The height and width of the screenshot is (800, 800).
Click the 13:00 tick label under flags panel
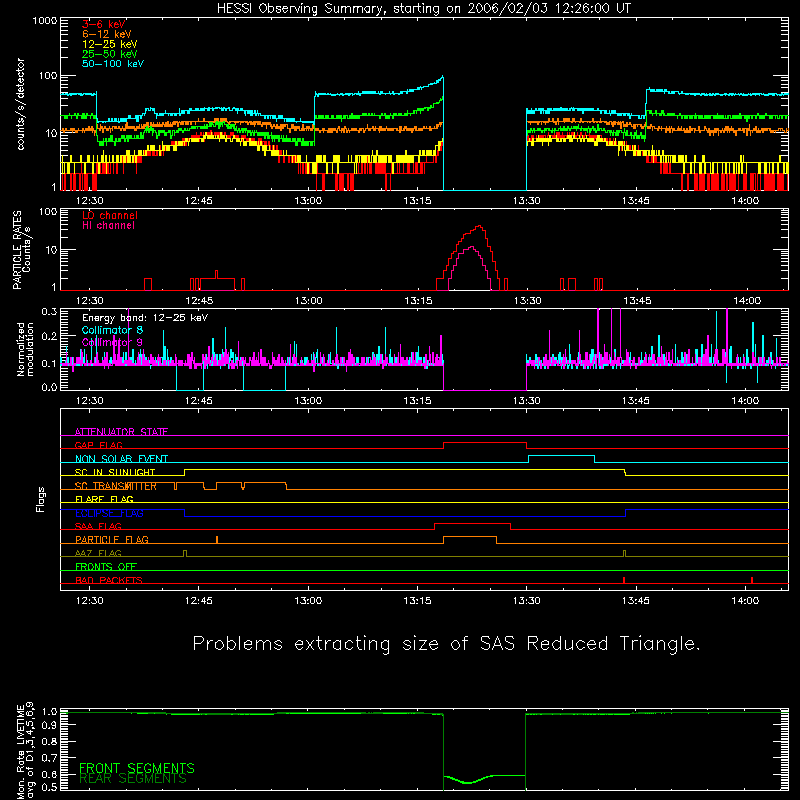click(x=308, y=601)
